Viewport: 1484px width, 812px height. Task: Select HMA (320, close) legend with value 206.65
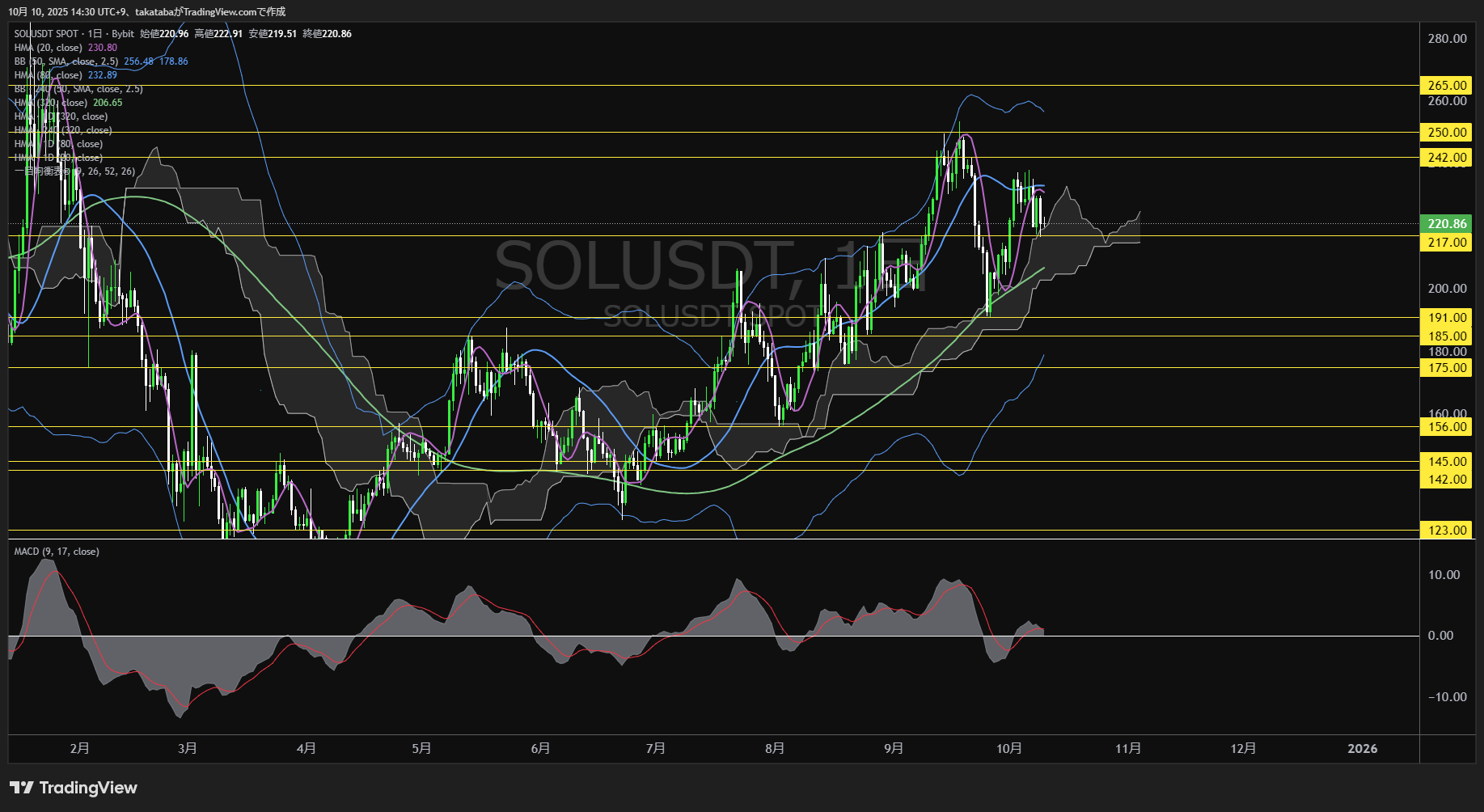click(51, 103)
